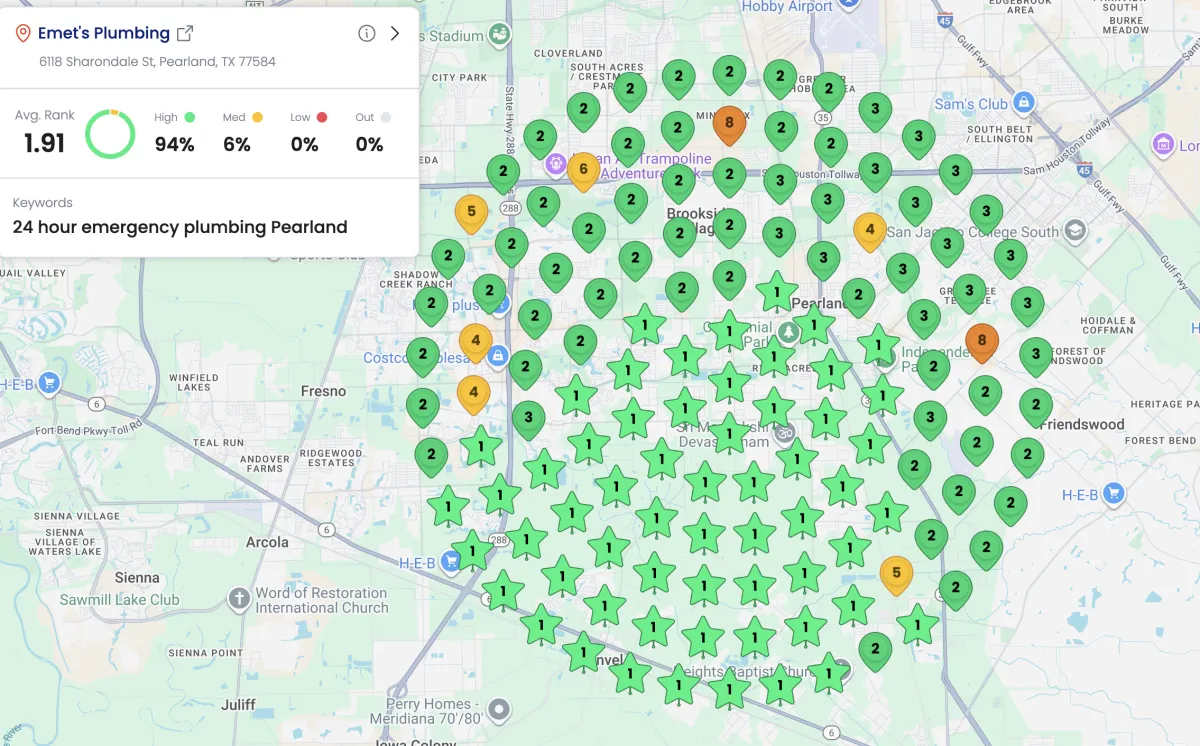Image resolution: width=1200 pixels, height=746 pixels.
Task: Click San Jacinto College South graduation cap icon
Action: pos(1074,232)
